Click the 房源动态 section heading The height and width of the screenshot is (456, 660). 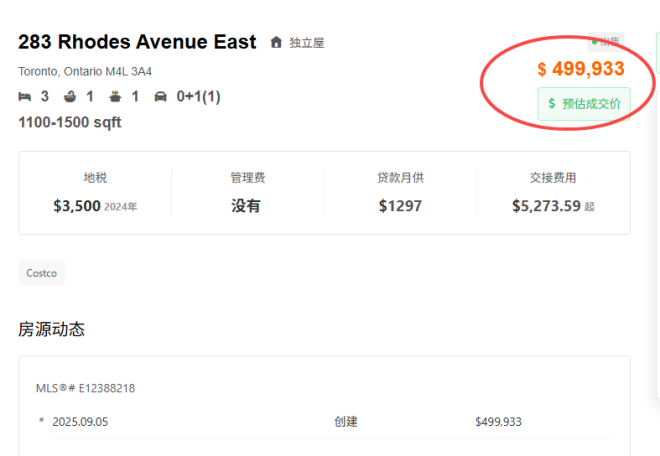click(x=51, y=329)
